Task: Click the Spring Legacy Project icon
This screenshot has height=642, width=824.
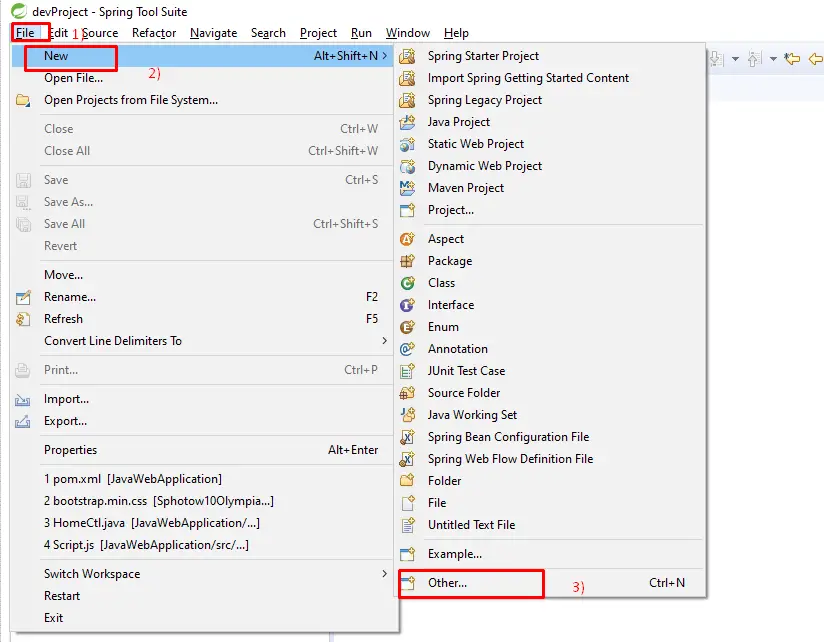Action: 407,100
